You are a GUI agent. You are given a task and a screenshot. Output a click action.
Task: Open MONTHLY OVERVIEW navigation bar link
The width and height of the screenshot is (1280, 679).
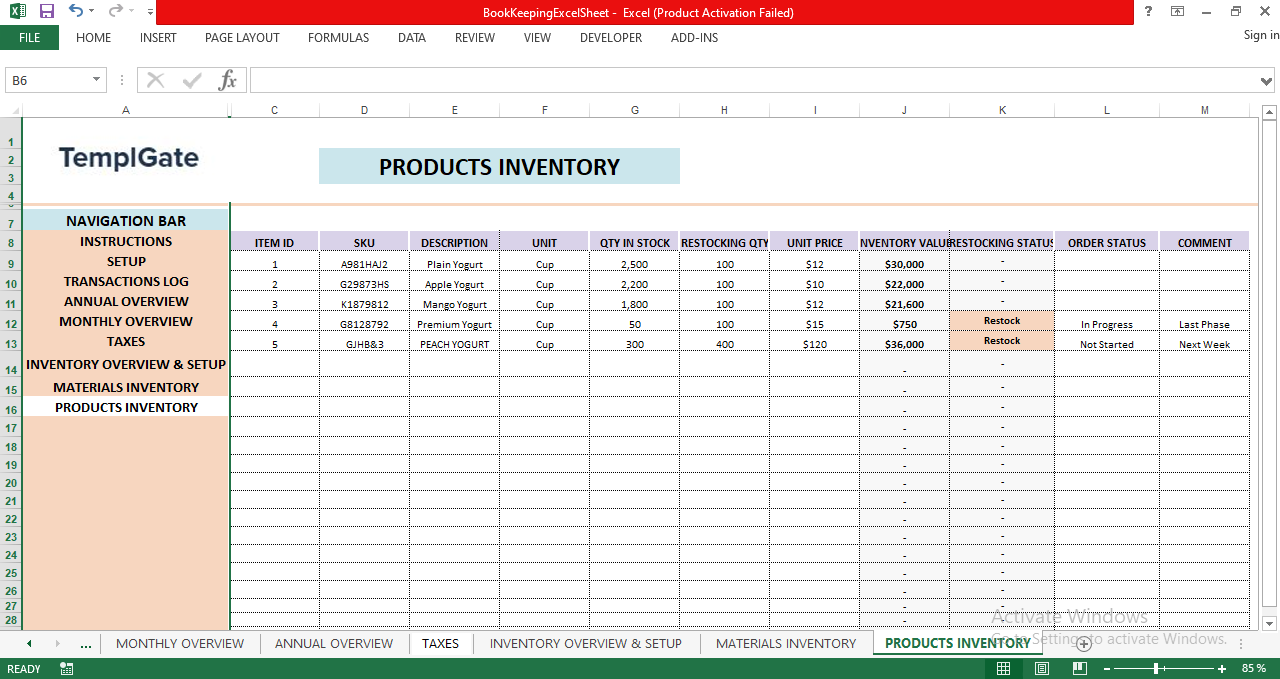[126, 321]
